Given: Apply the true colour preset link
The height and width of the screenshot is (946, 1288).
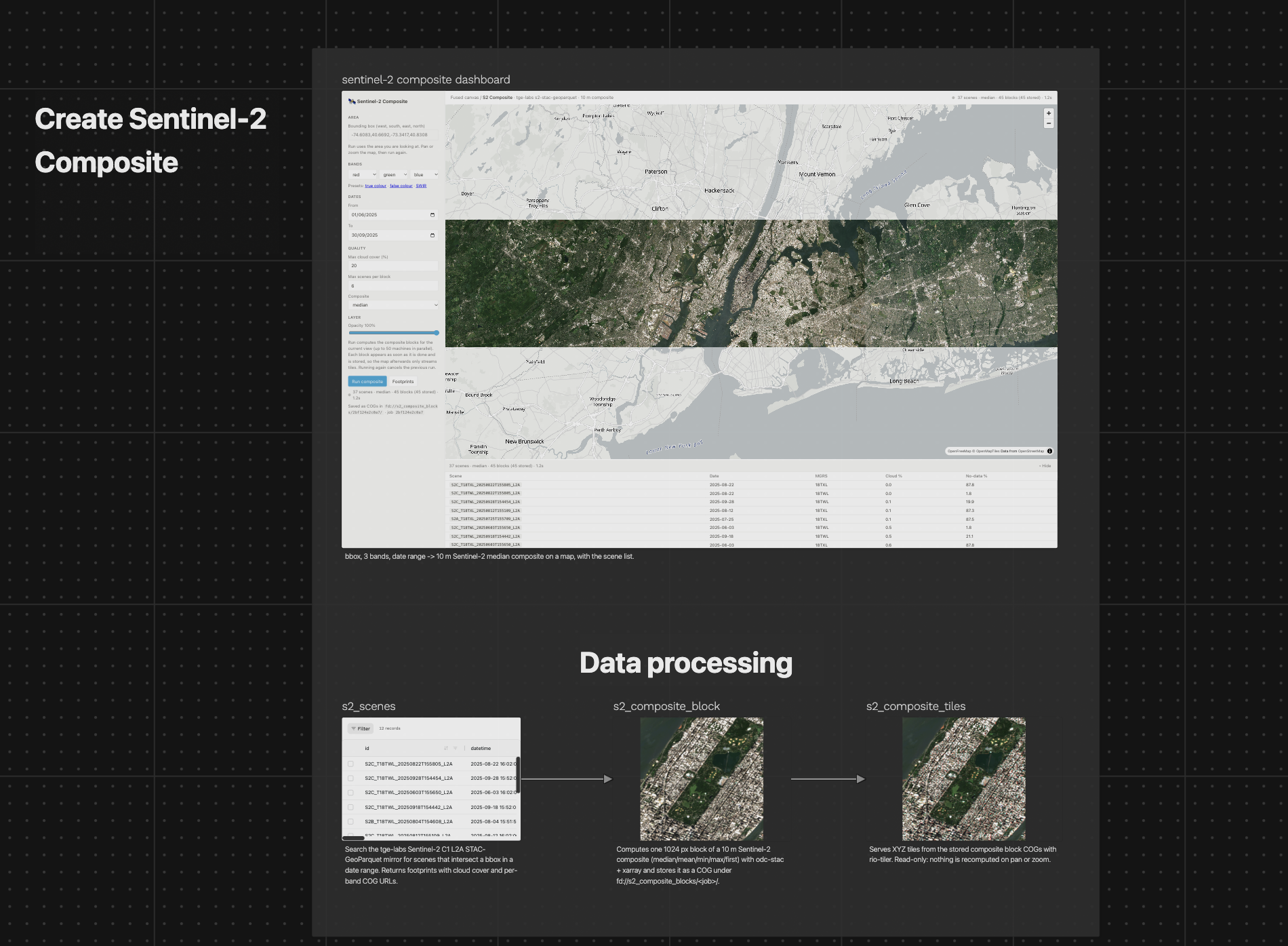Looking at the screenshot, I should point(376,186).
